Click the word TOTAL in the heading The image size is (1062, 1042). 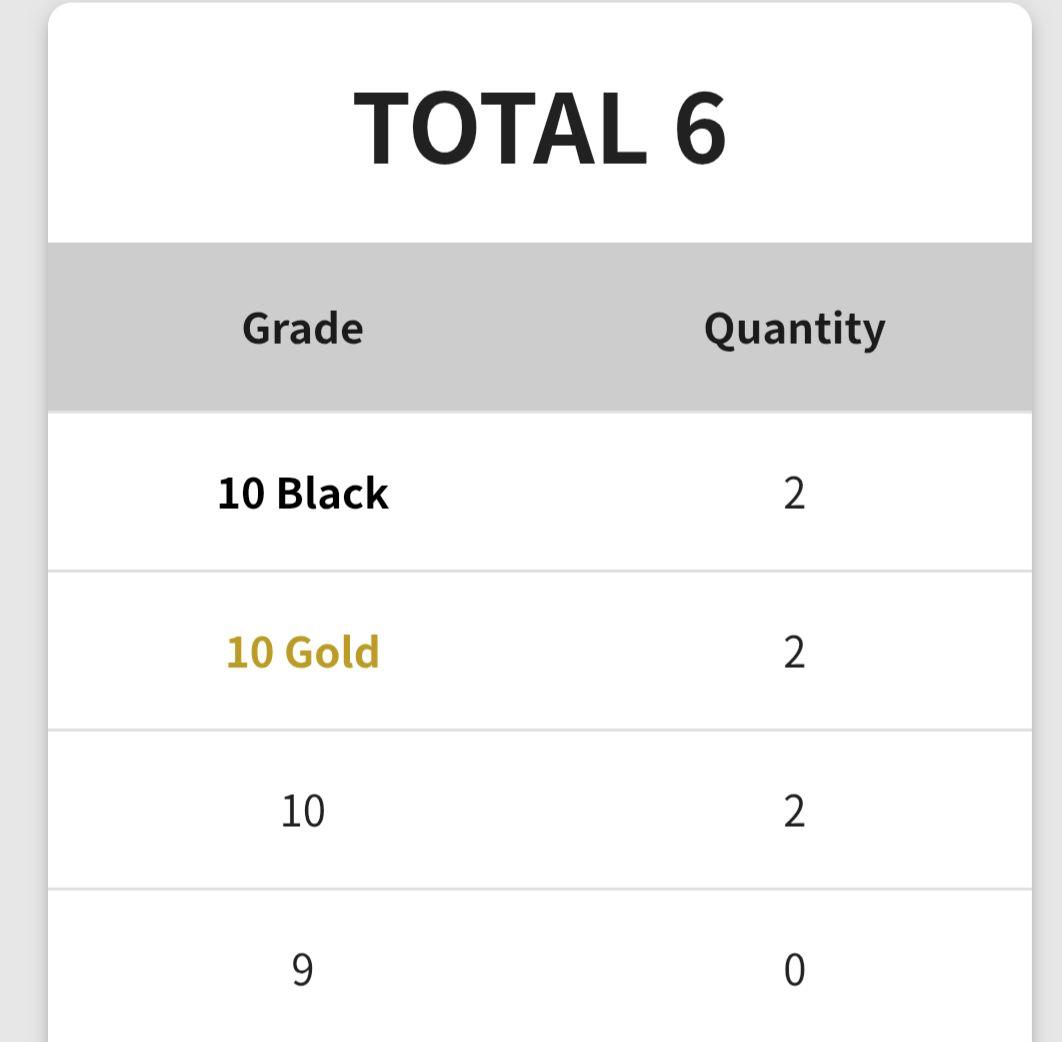click(499, 128)
